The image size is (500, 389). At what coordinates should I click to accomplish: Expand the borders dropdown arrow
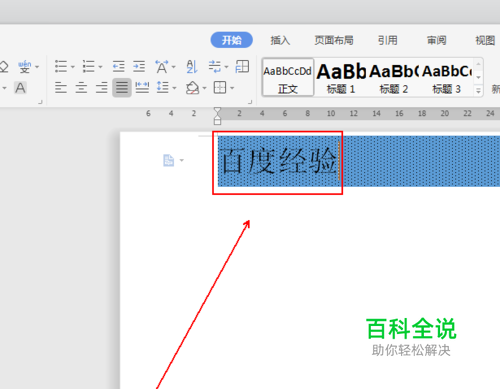232,88
